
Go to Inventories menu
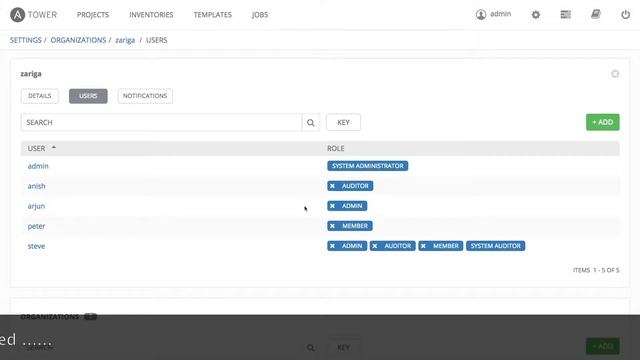[151, 15]
